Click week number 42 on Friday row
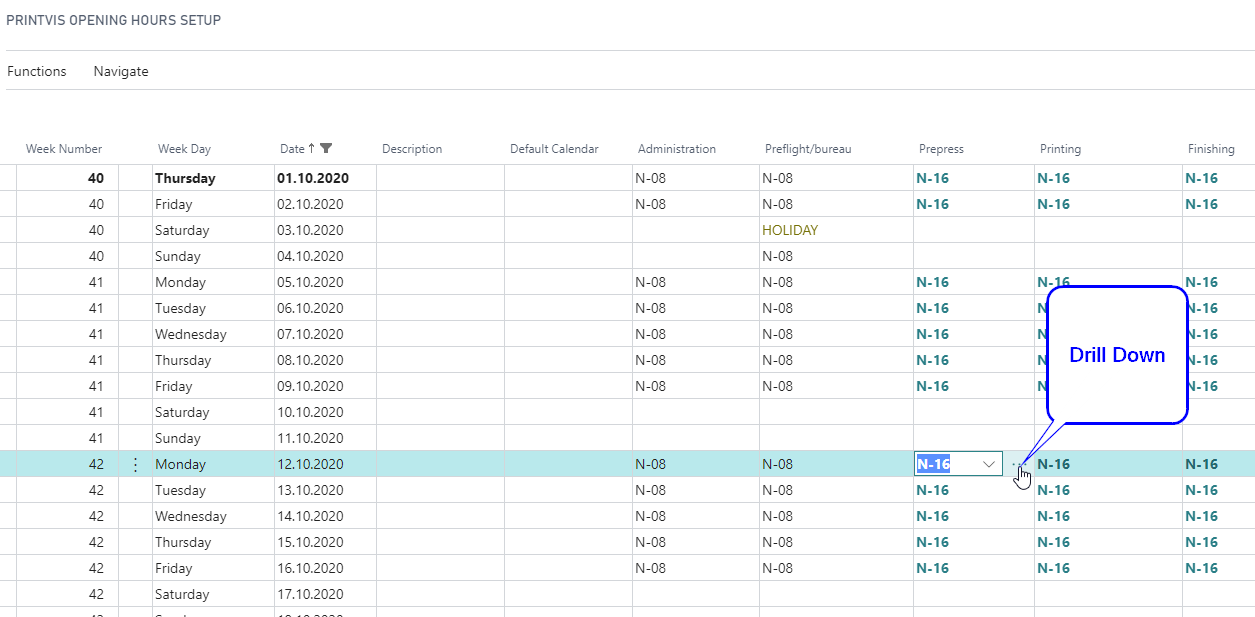Image resolution: width=1255 pixels, height=617 pixels. pyautogui.click(x=97, y=568)
